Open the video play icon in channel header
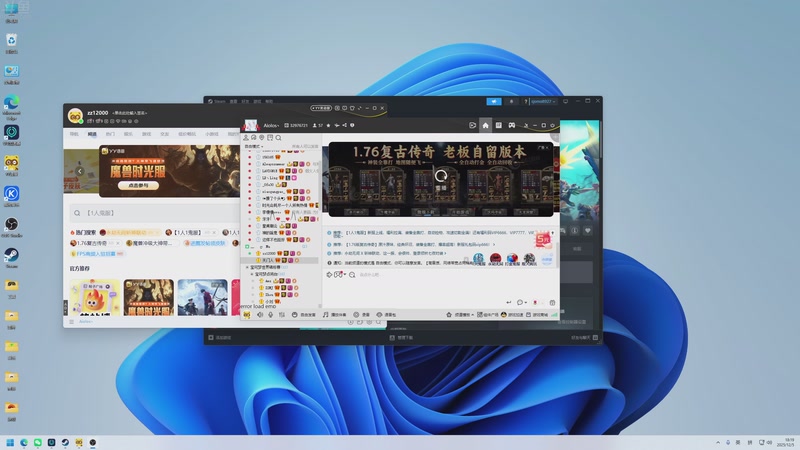This screenshot has height=450, width=800. tap(472, 125)
